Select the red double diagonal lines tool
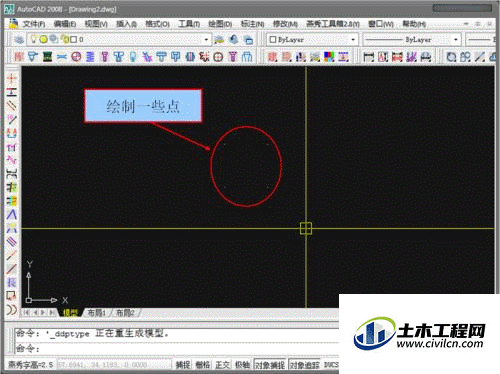 (x=11, y=105)
